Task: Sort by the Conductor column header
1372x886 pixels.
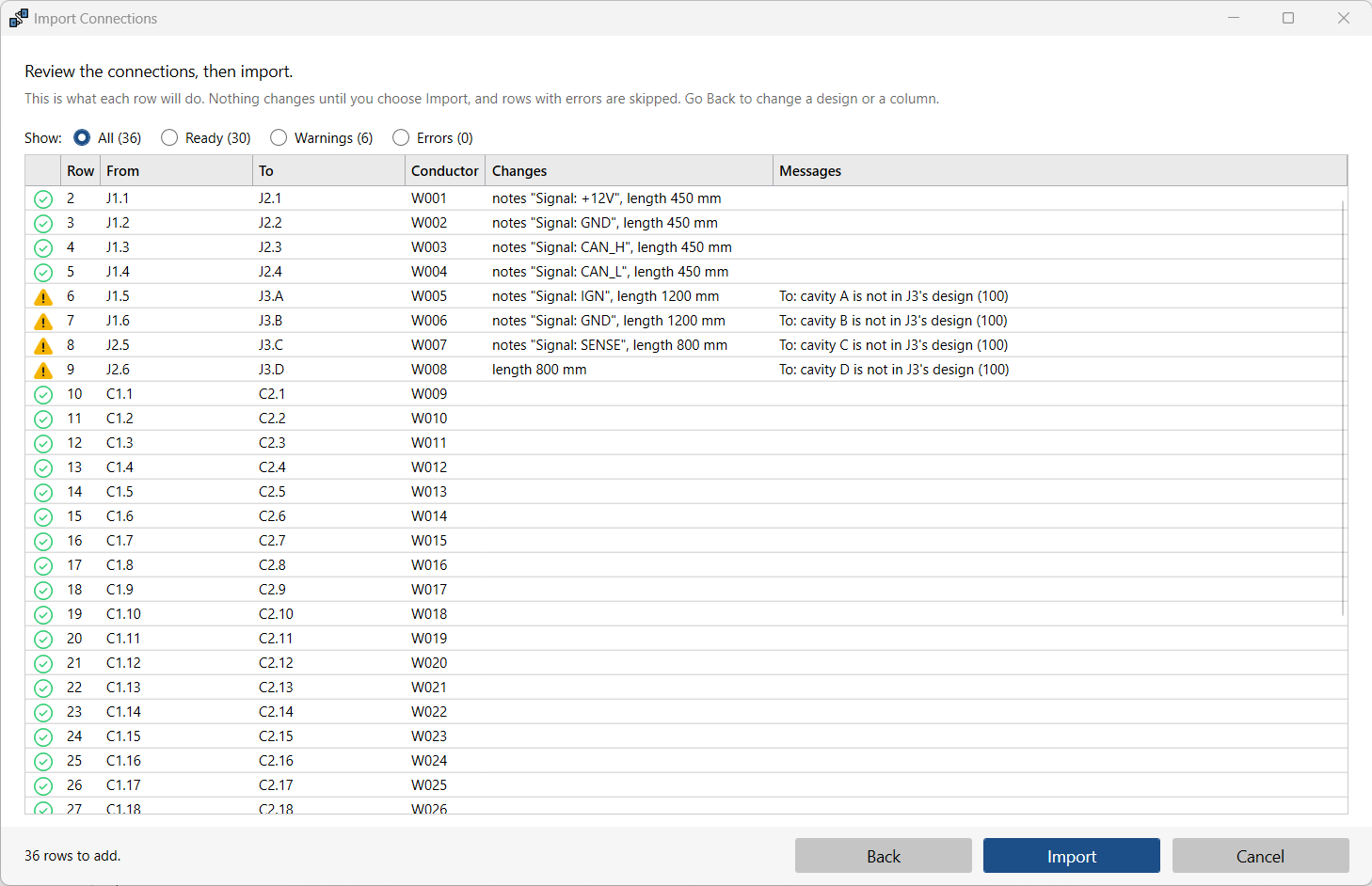Action: tap(444, 171)
